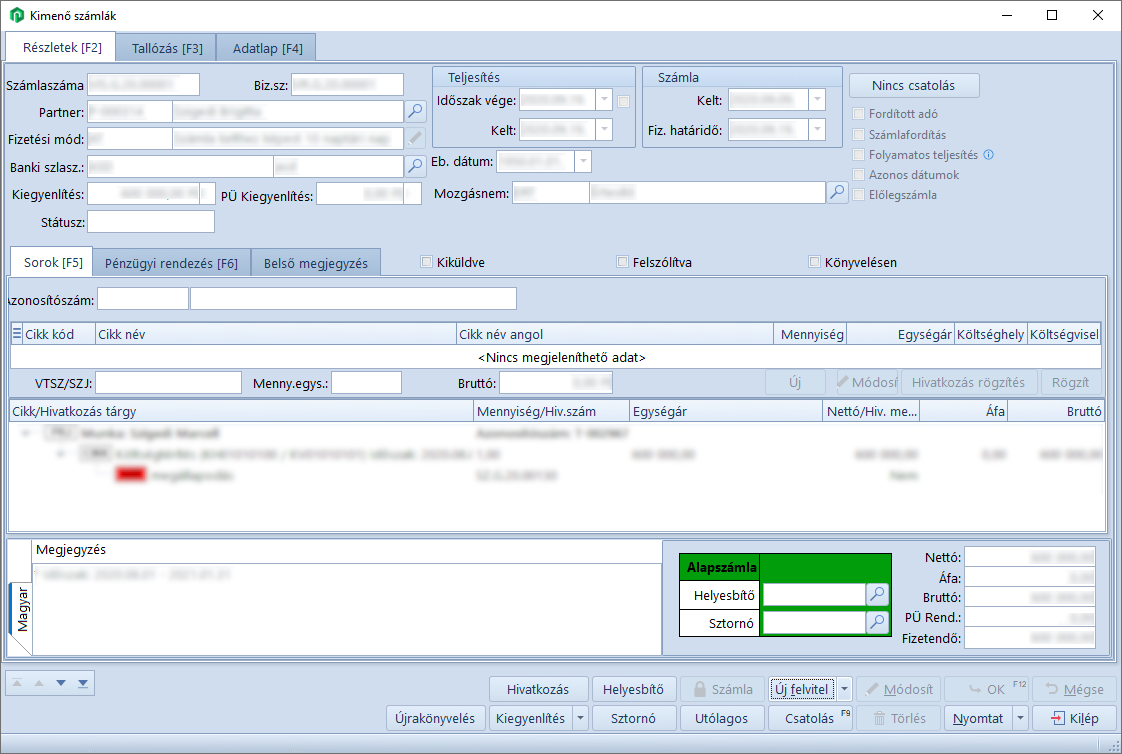
Task: Switch to the Tallózás [F3] tab
Action: coord(167,48)
